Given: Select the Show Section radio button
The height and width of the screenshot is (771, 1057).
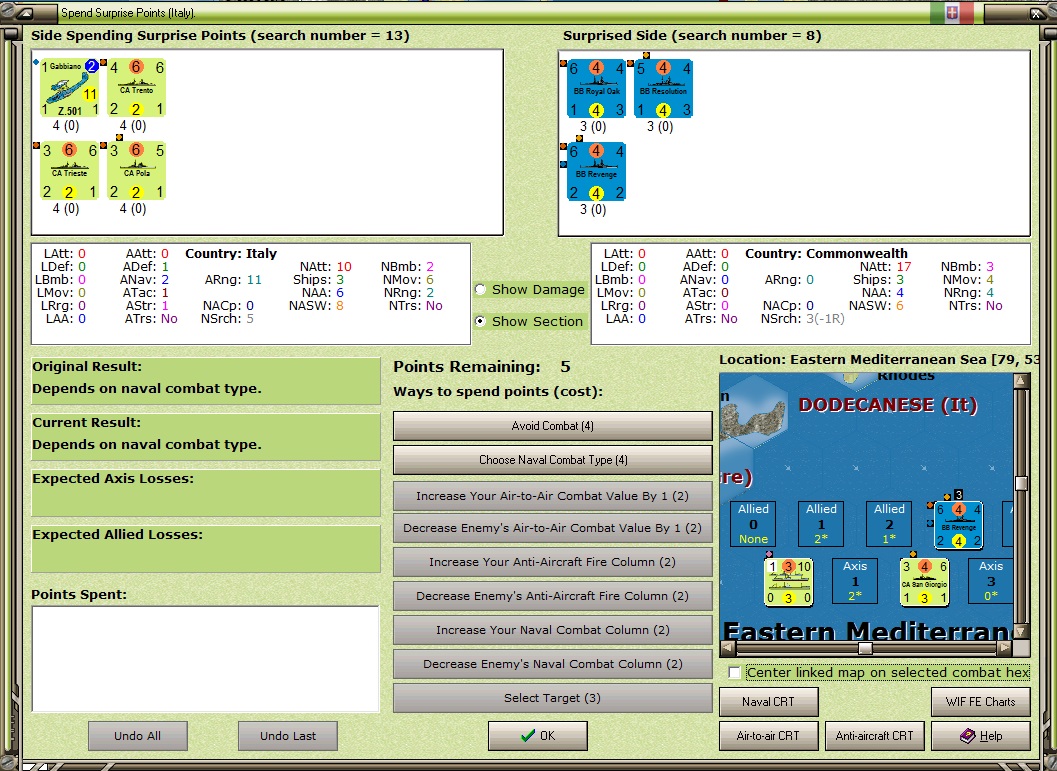Looking at the screenshot, I should click(481, 321).
